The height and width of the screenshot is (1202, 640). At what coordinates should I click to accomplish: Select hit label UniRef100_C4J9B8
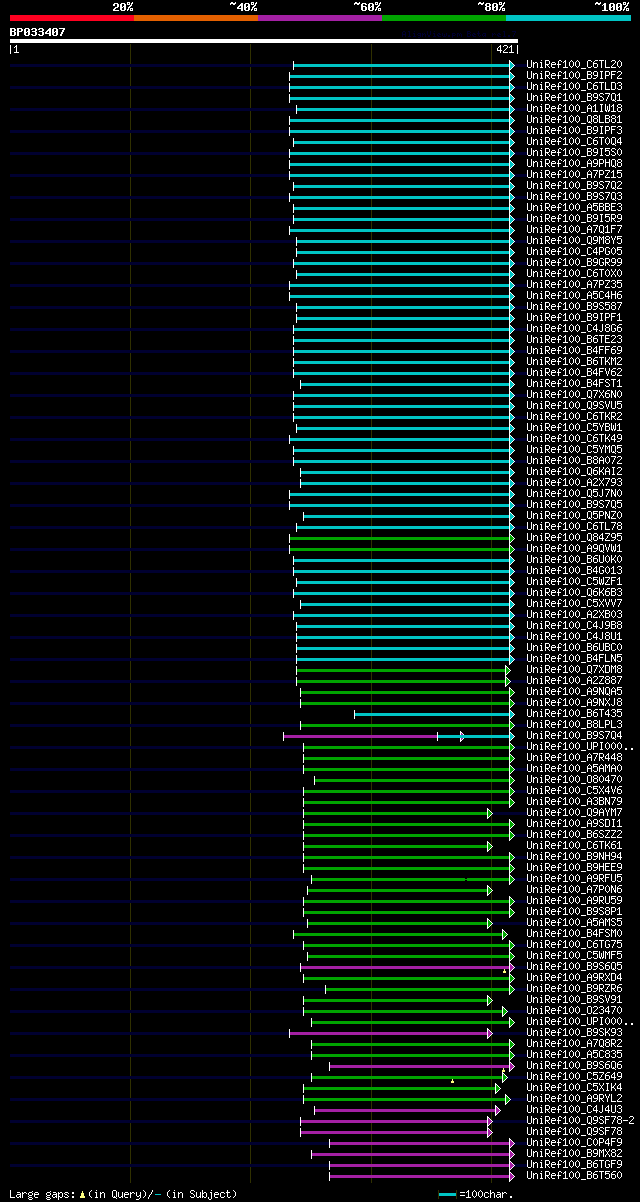click(574, 625)
